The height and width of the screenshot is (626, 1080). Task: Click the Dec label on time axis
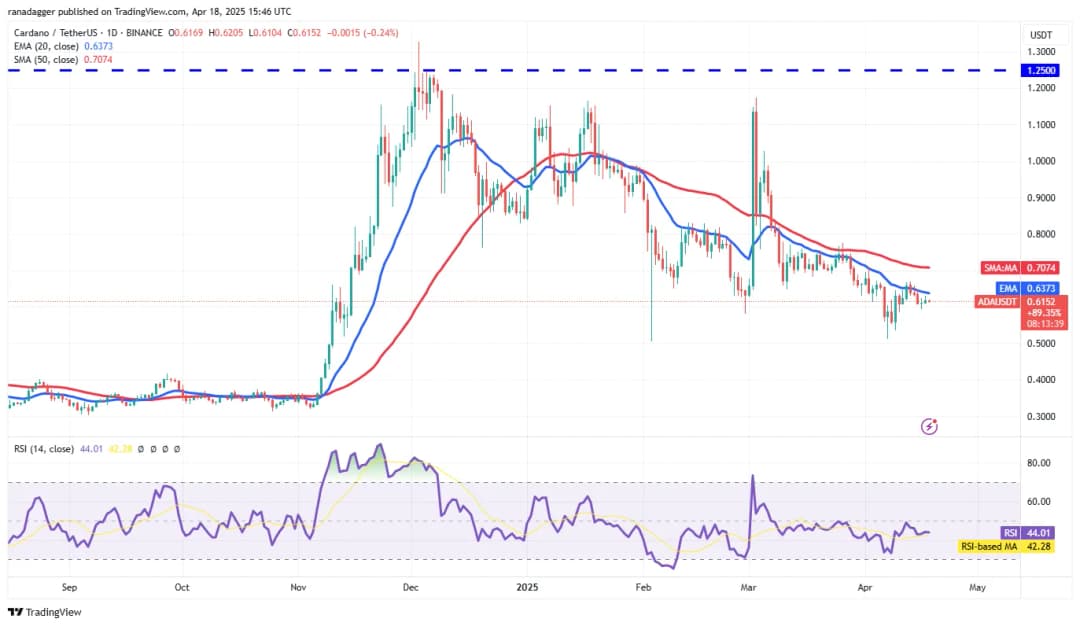click(x=411, y=590)
